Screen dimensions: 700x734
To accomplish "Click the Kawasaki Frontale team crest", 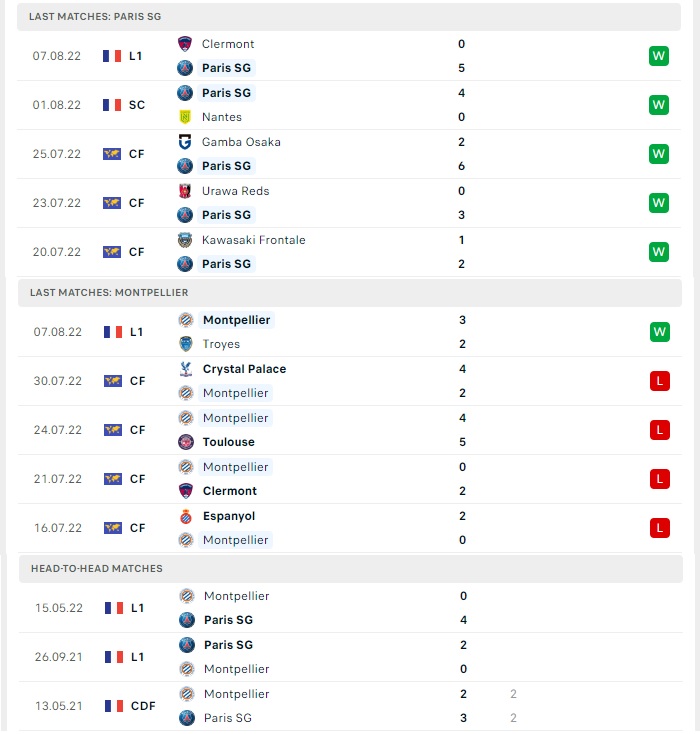I will 185,240.
